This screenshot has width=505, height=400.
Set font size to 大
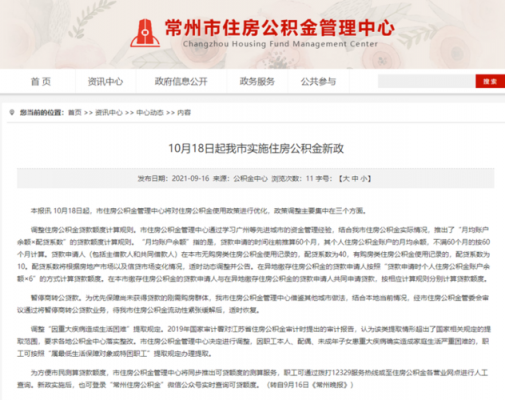[x=346, y=179]
